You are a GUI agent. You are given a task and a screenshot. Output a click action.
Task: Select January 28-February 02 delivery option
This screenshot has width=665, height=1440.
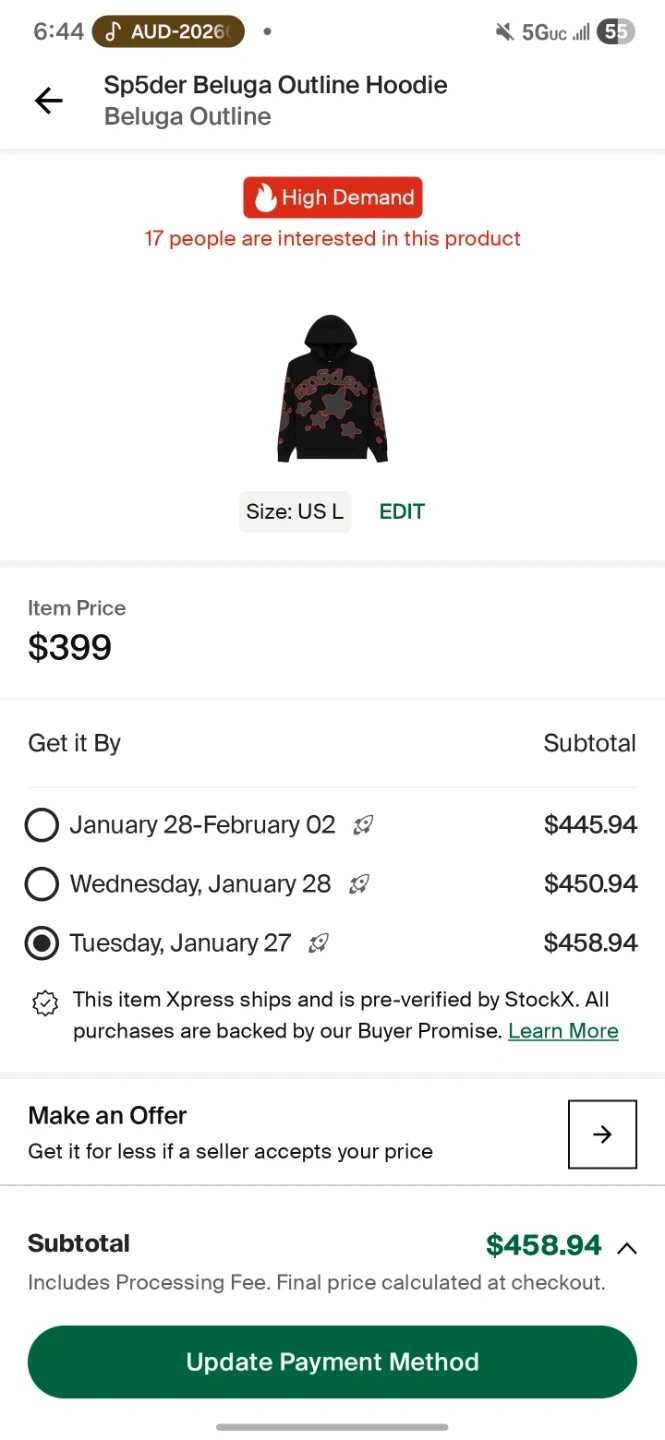(42, 825)
